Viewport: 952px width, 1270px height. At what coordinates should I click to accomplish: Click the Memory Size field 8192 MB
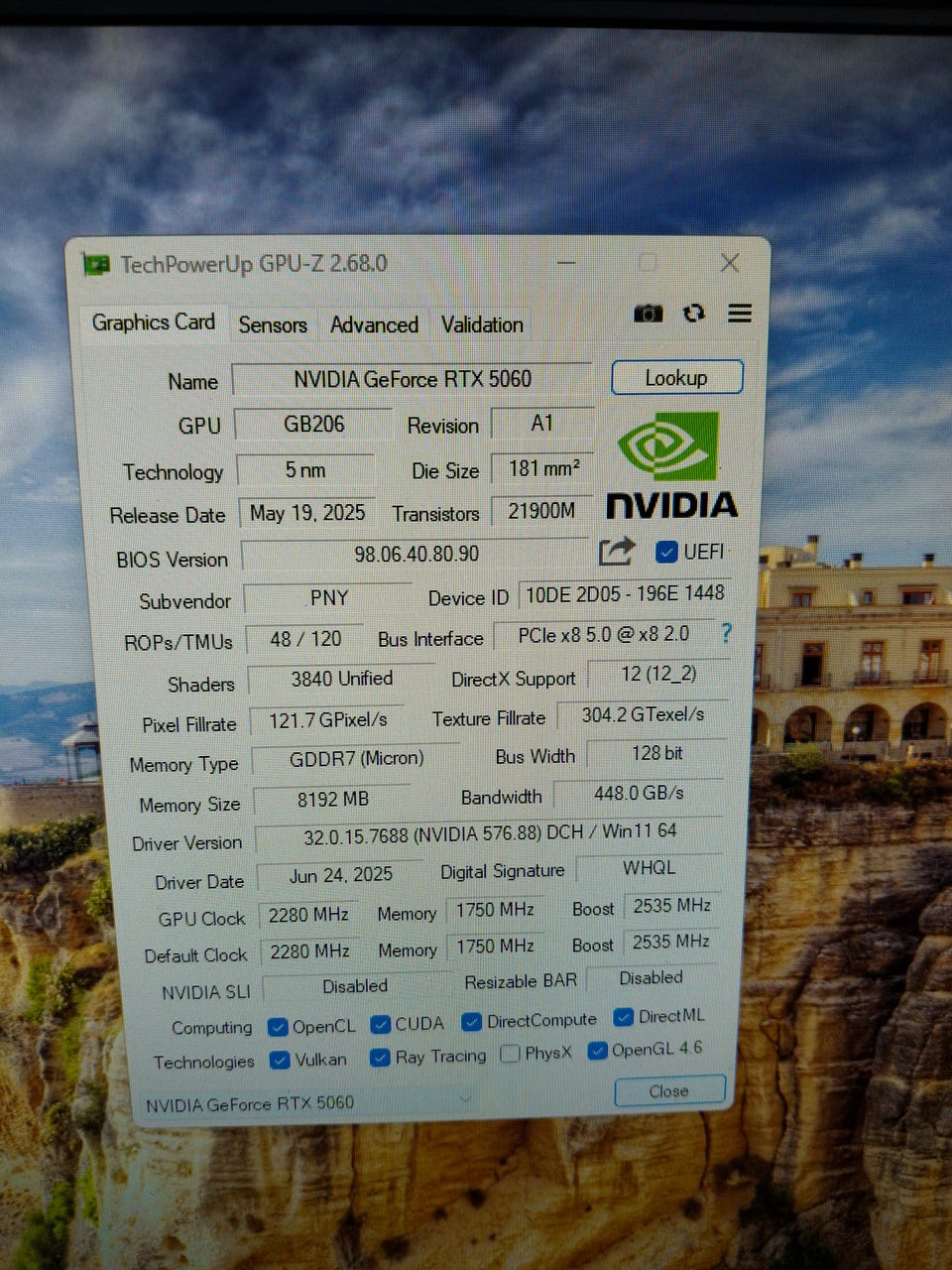(x=332, y=801)
